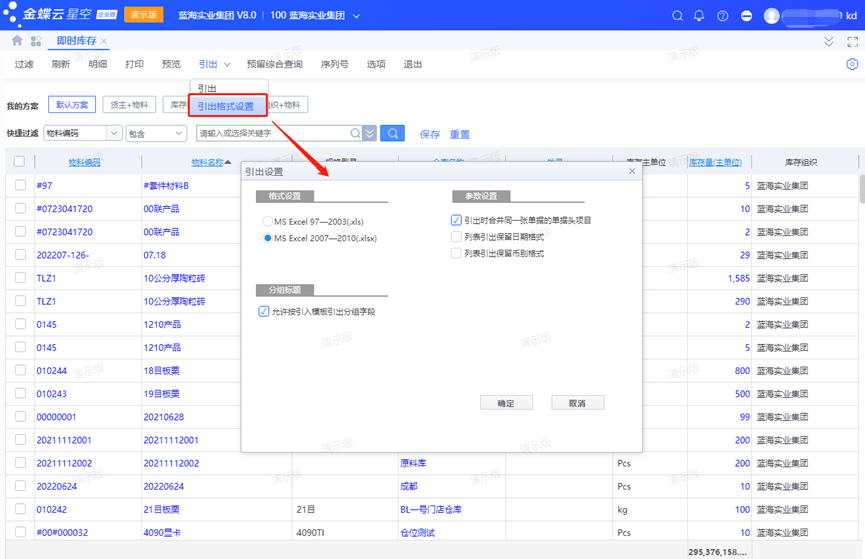Switch to 即时库存 tab
Image resolution: width=865 pixels, height=559 pixels.
(x=76, y=41)
